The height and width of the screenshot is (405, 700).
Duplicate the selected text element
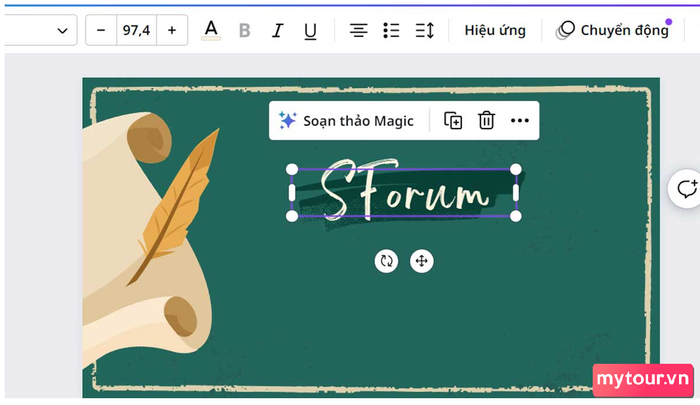[453, 121]
